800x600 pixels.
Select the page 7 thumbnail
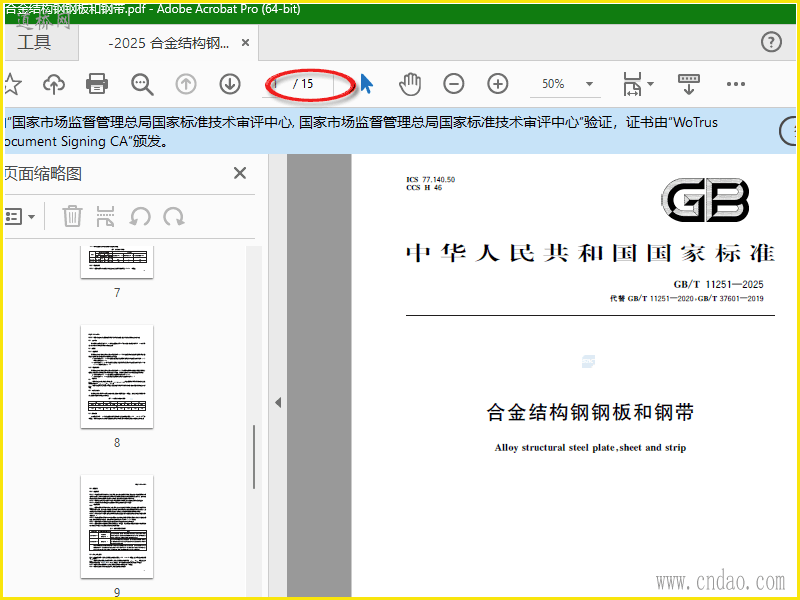coord(117,262)
